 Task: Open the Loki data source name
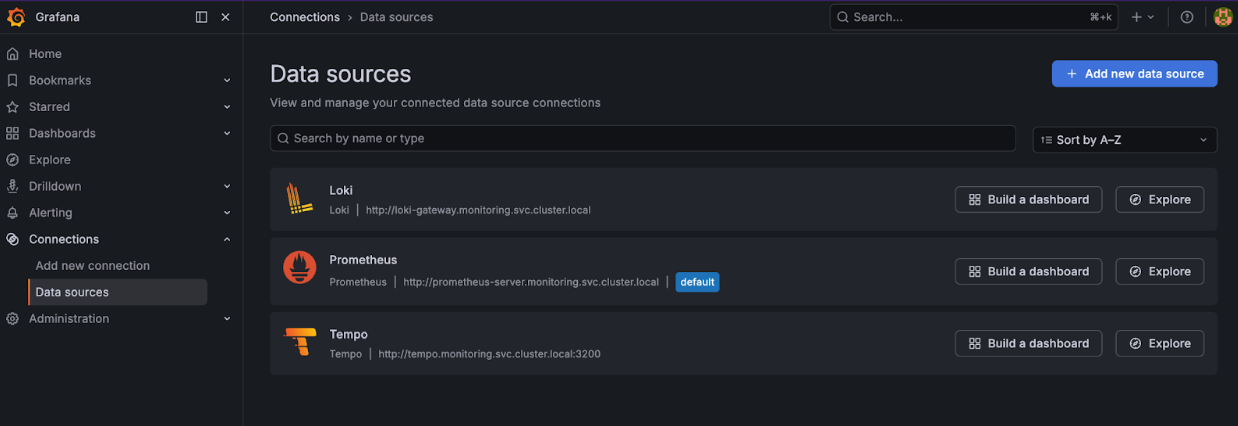tap(341, 190)
